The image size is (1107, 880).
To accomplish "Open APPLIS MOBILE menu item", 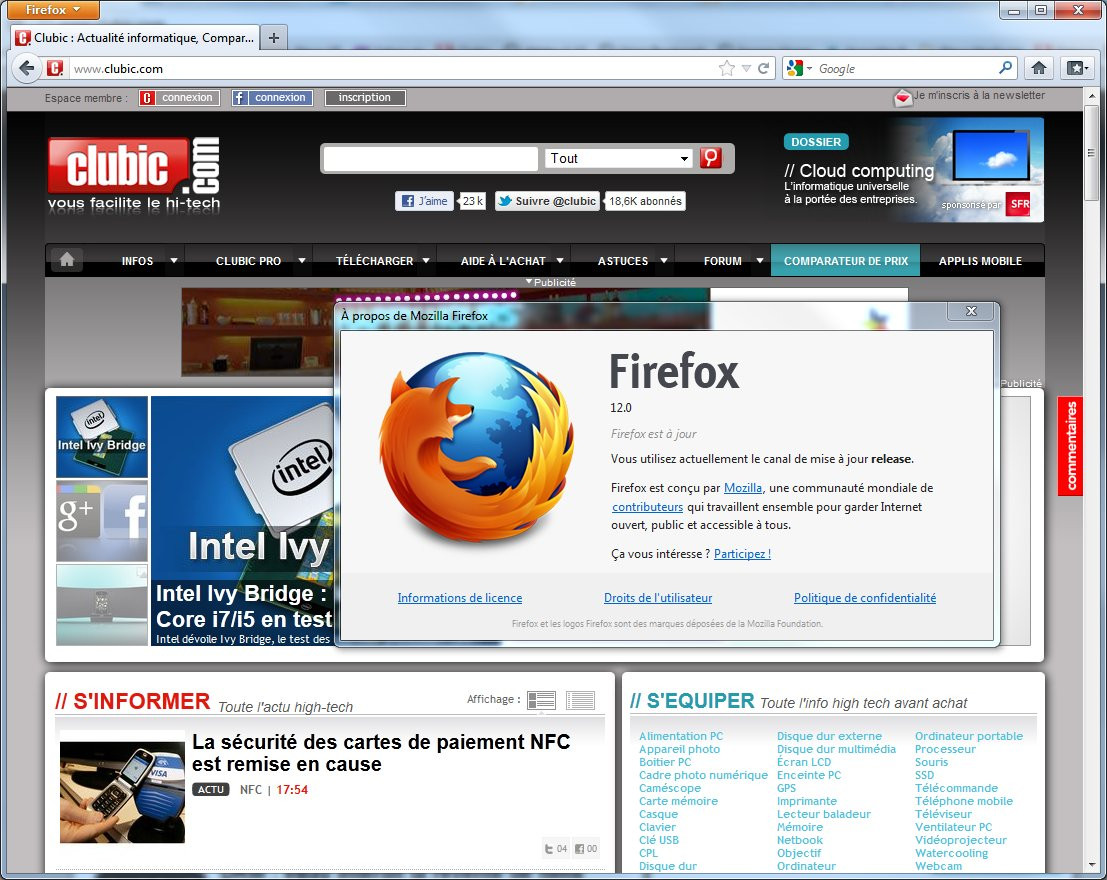I will click(x=980, y=261).
